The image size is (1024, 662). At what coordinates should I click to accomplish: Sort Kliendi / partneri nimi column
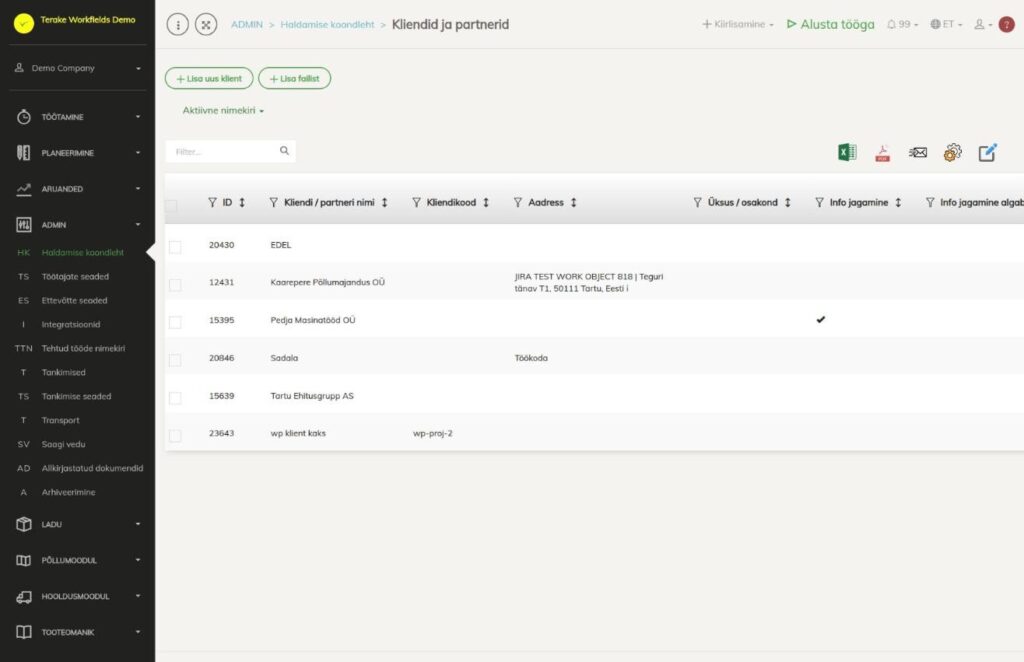(x=385, y=202)
